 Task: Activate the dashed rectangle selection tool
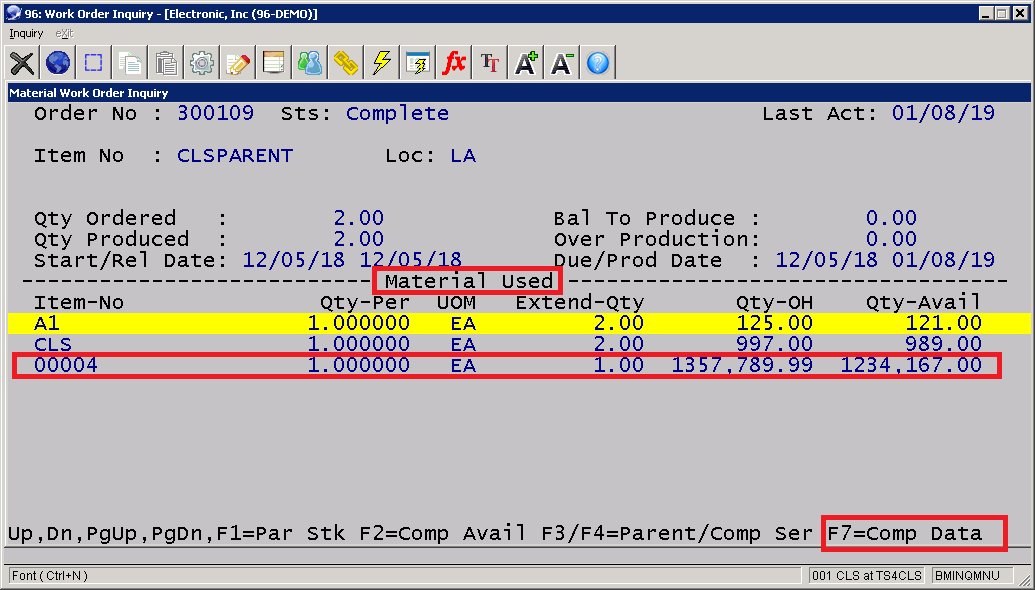pyautogui.click(x=94, y=63)
